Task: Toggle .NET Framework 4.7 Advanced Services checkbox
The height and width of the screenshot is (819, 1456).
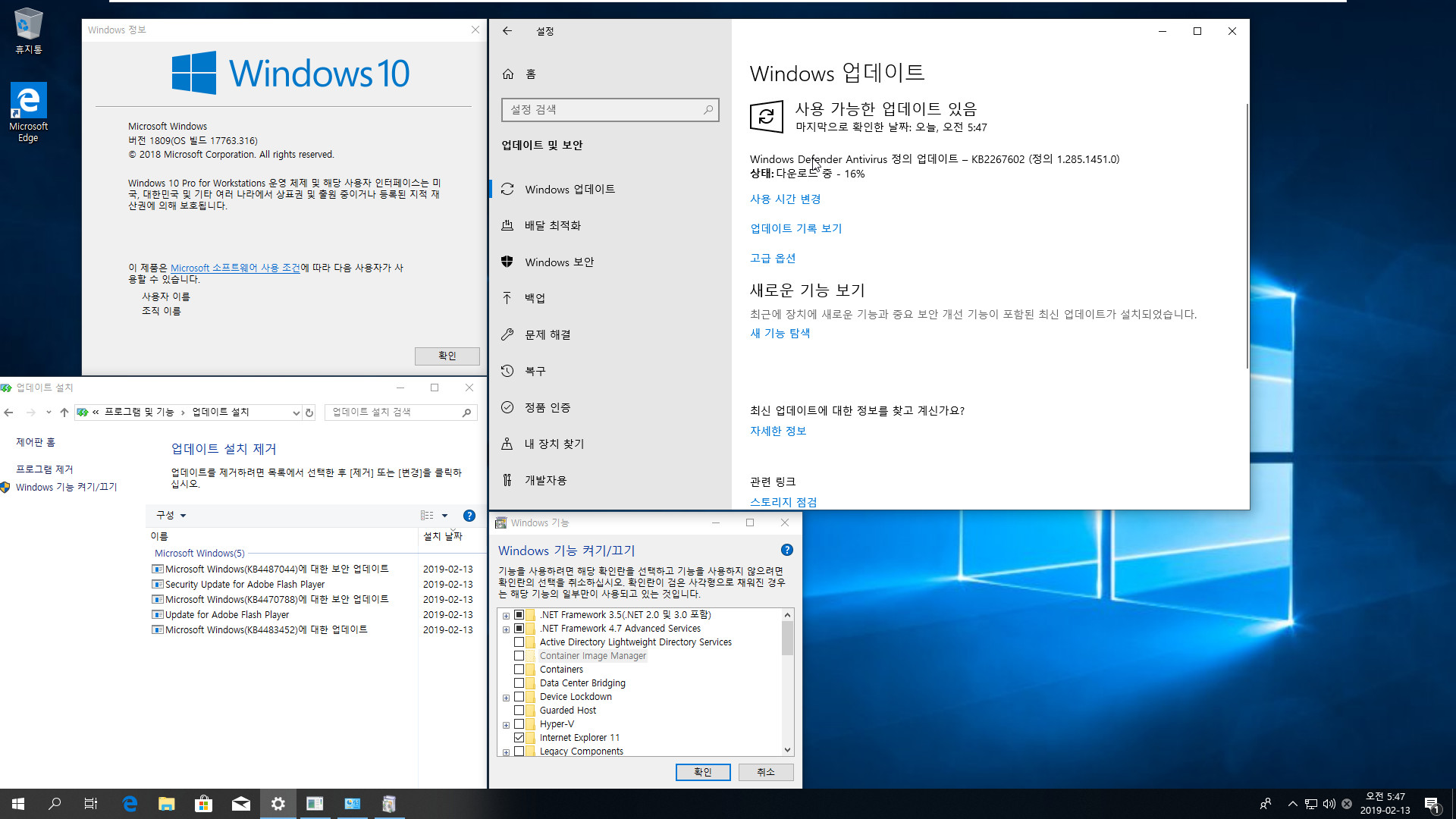Action: (519, 629)
